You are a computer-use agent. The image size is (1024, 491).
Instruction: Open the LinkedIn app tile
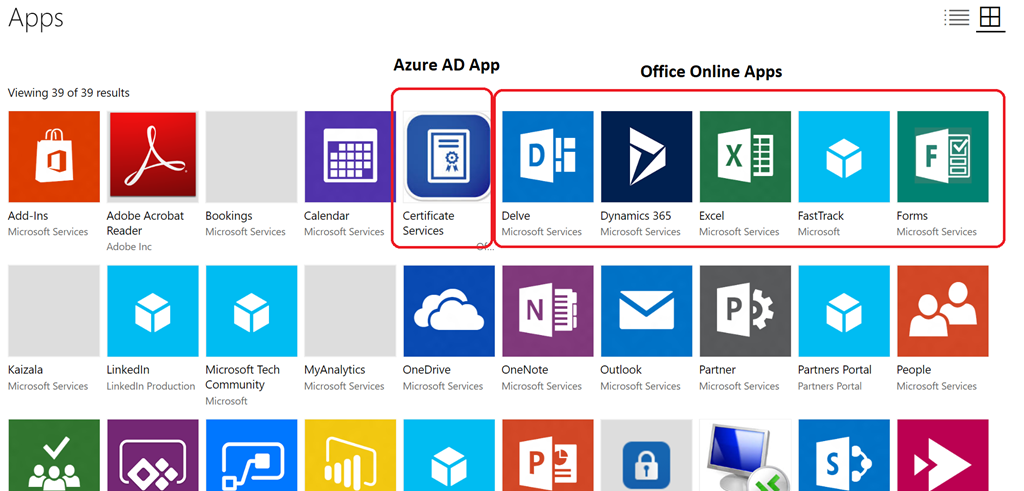point(153,310)
